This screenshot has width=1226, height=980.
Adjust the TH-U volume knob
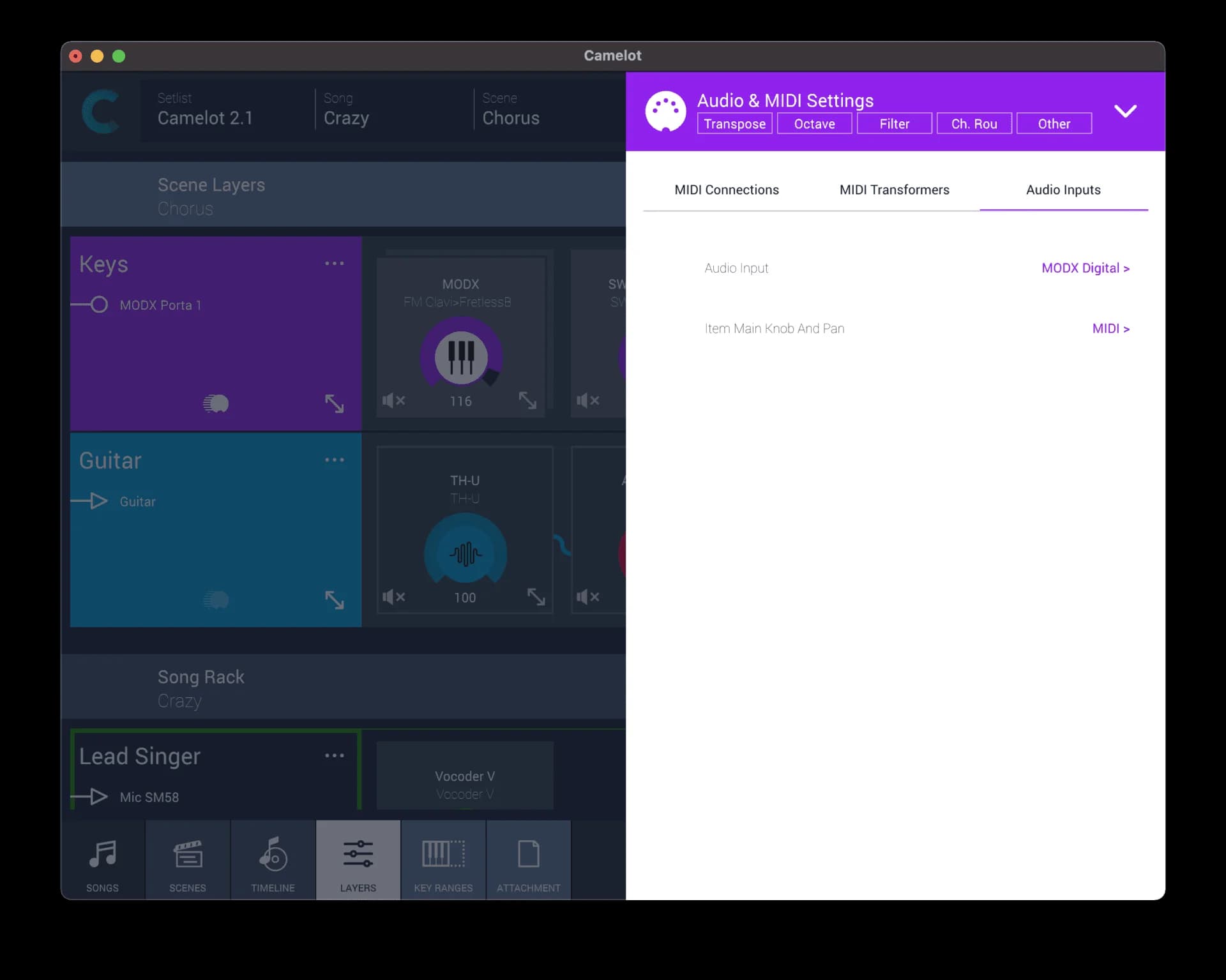tap(465, 553)
